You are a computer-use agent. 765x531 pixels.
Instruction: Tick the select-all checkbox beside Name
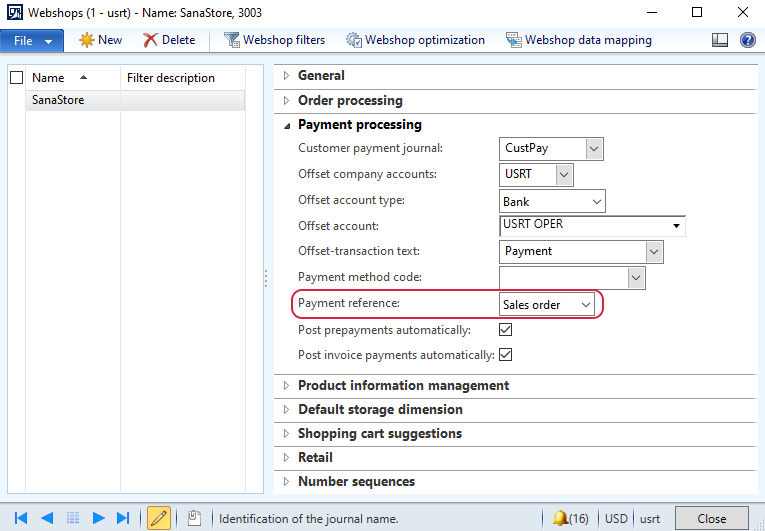click(x=17, y=78)
